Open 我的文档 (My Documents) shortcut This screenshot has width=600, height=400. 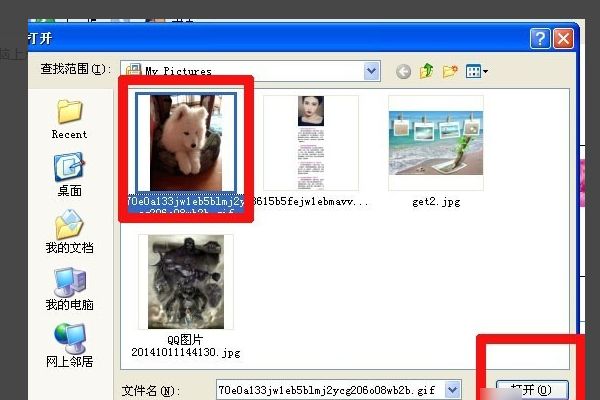click(69, 232)
